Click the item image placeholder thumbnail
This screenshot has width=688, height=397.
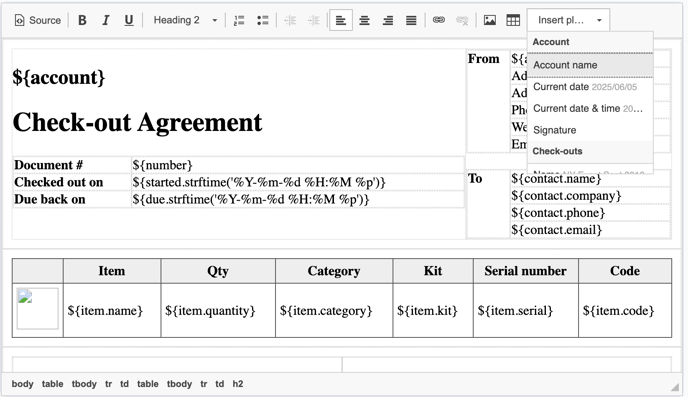(38, 309)
